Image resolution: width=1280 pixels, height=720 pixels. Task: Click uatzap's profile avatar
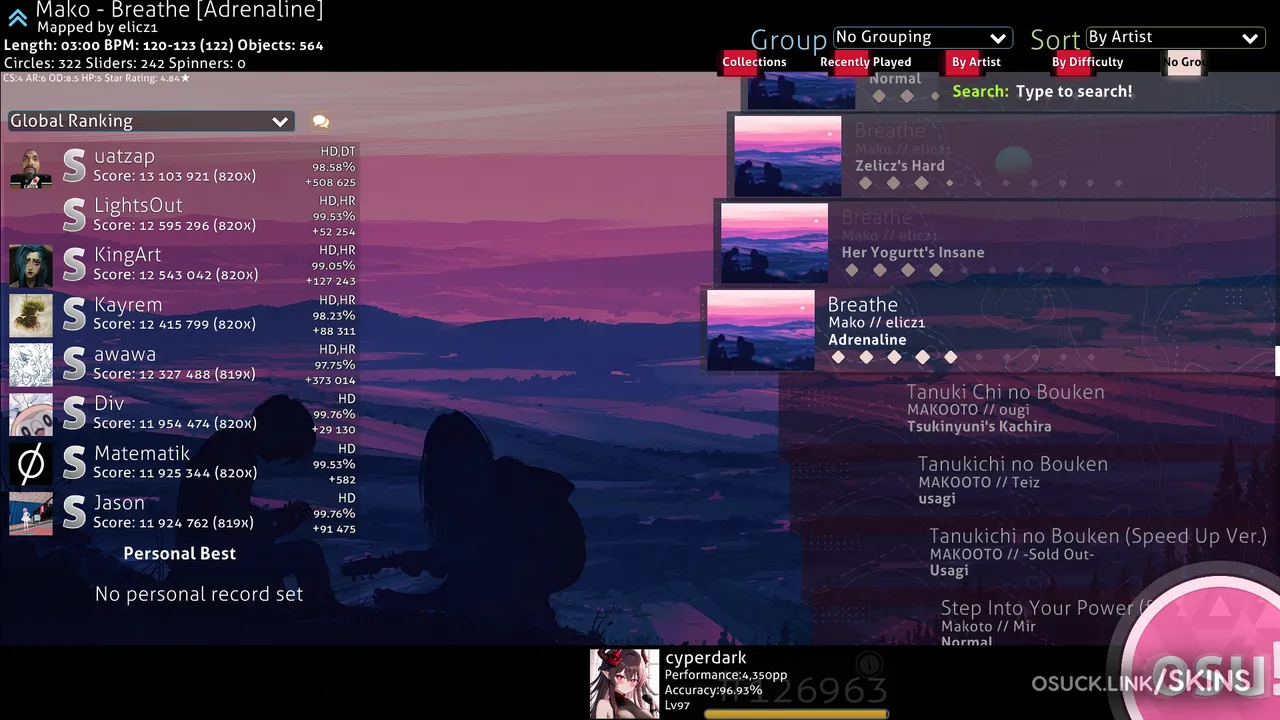[x=31, y=166]
